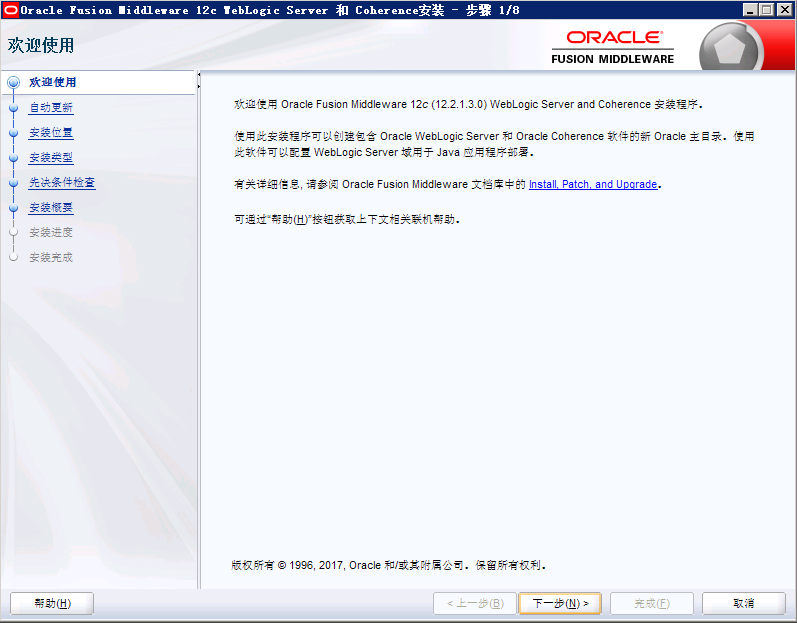797x623 pixels.
Task: Cancel installation with 取消 button
Action: pos(744,603)
